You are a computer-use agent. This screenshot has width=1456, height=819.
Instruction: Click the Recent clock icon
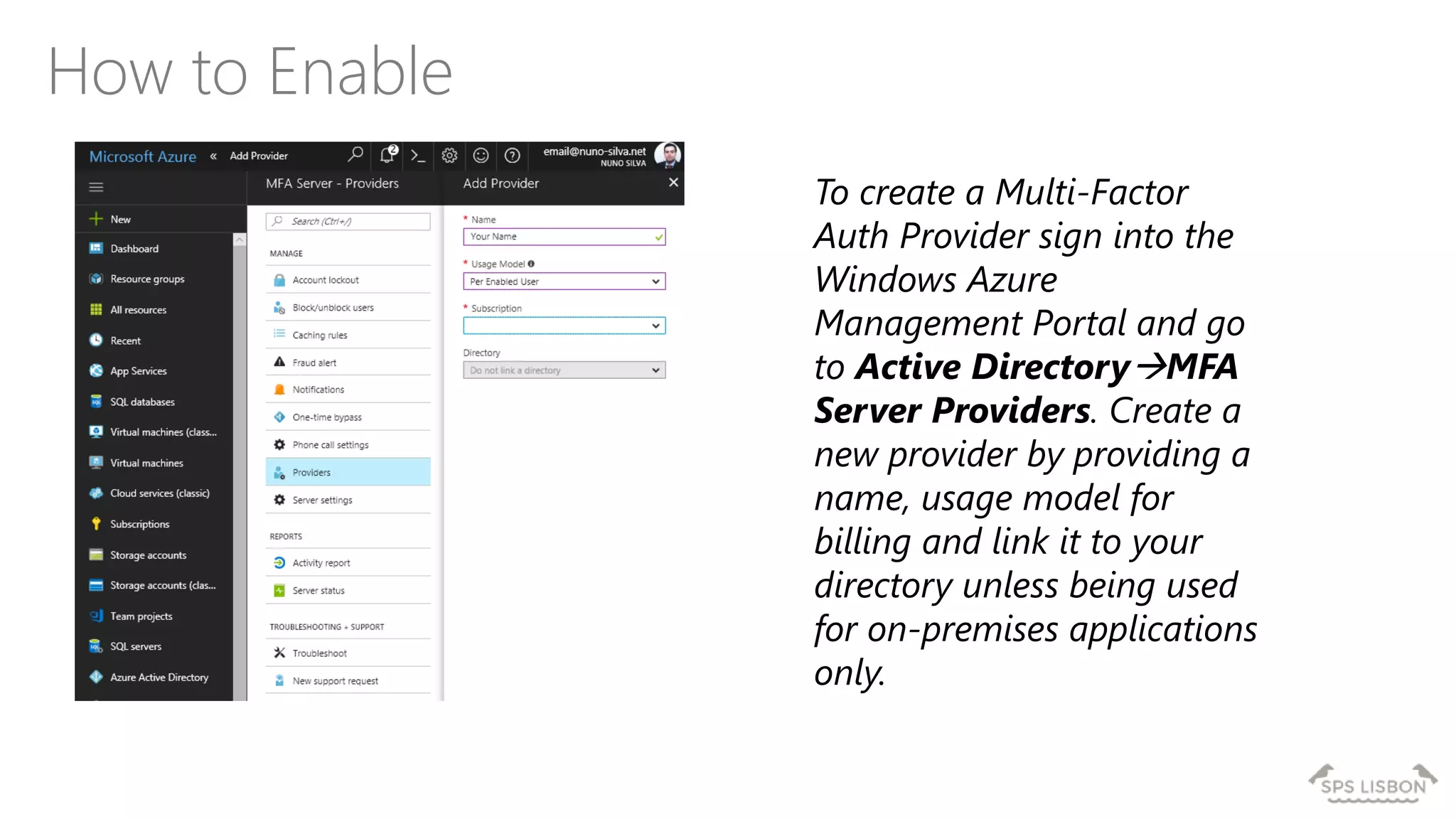[96, 340]
